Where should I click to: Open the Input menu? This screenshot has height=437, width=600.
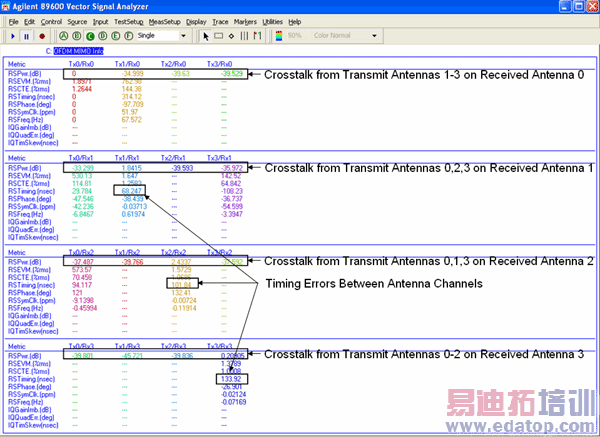coord(101,22)
